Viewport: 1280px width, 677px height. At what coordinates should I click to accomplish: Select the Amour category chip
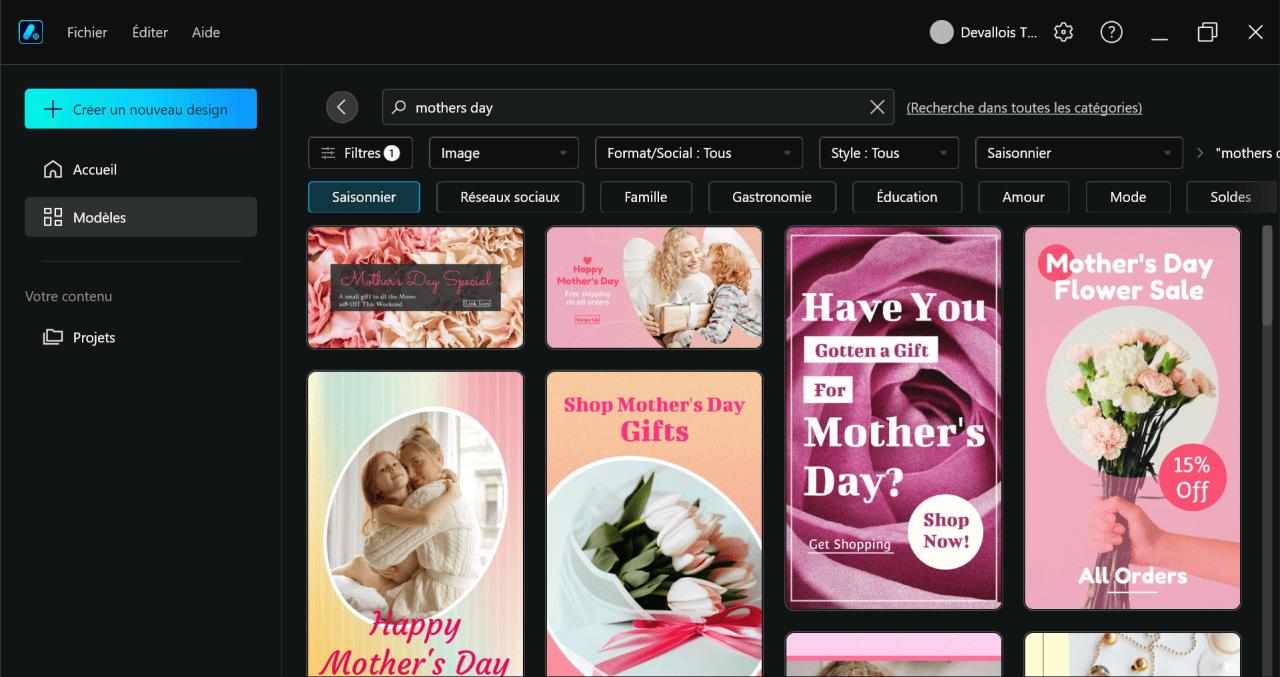1024,197
